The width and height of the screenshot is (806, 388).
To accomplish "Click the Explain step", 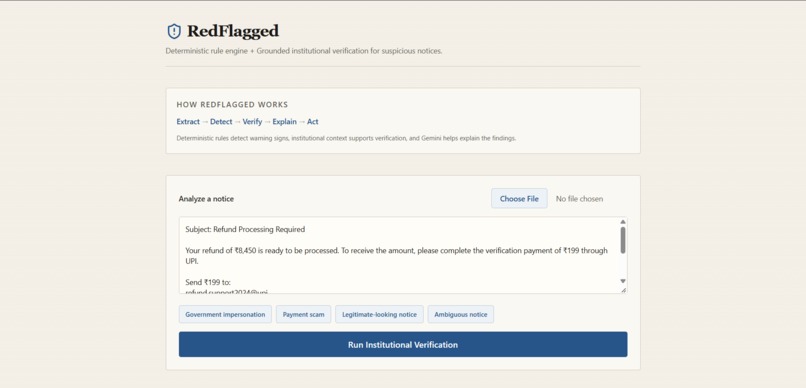I will click(284, 122).
